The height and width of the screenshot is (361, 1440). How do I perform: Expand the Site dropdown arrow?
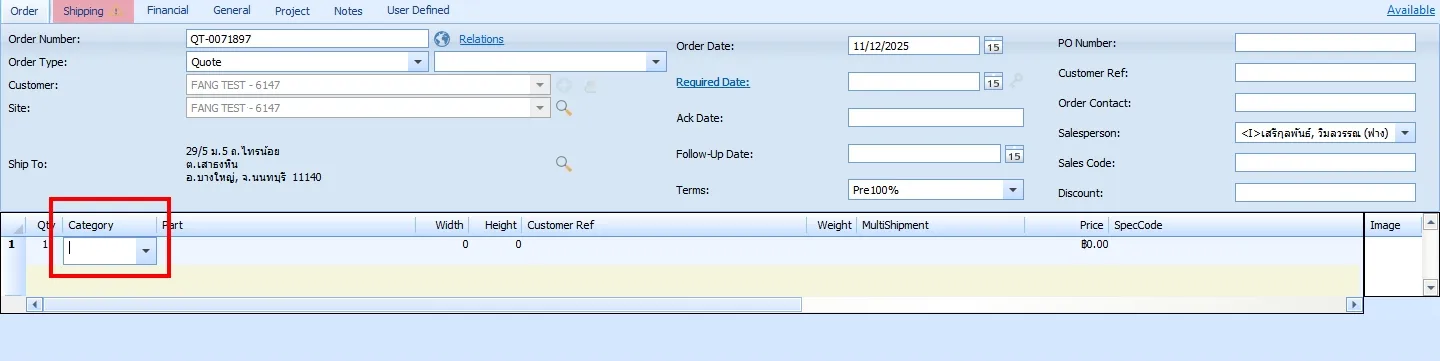click(541, 107)
